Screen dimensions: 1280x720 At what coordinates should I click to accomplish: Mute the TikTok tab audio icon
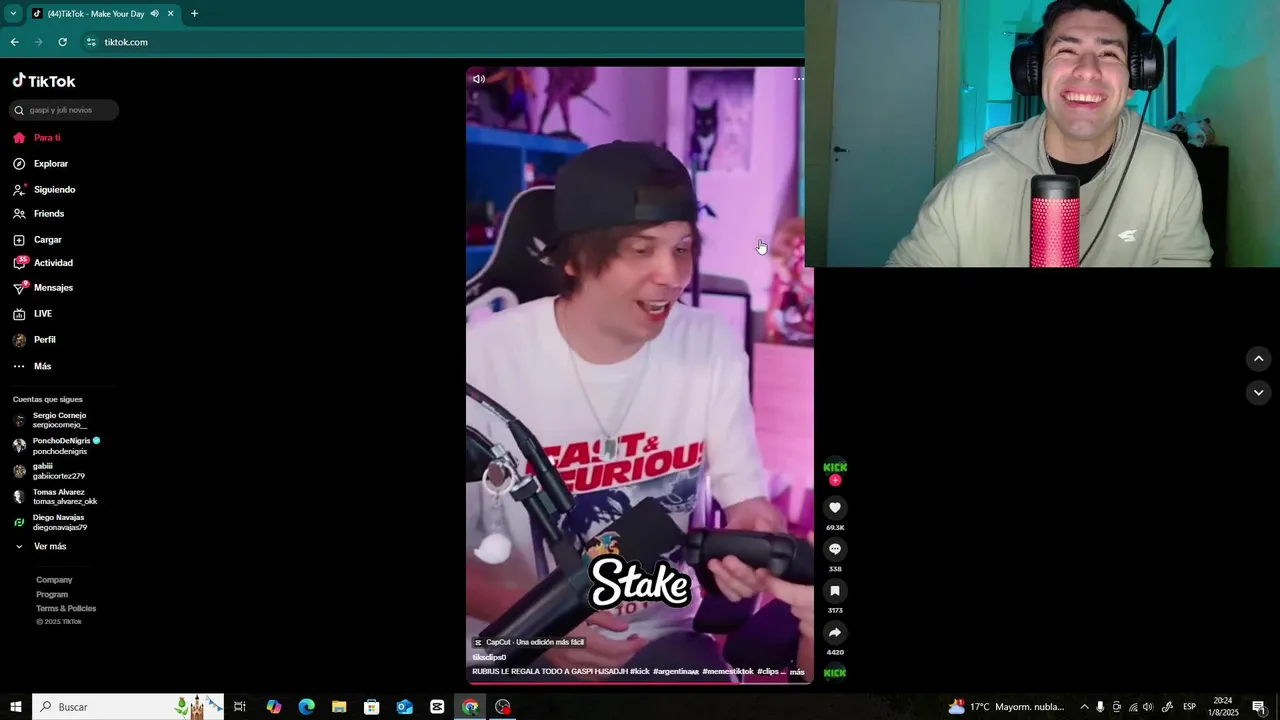154,14
